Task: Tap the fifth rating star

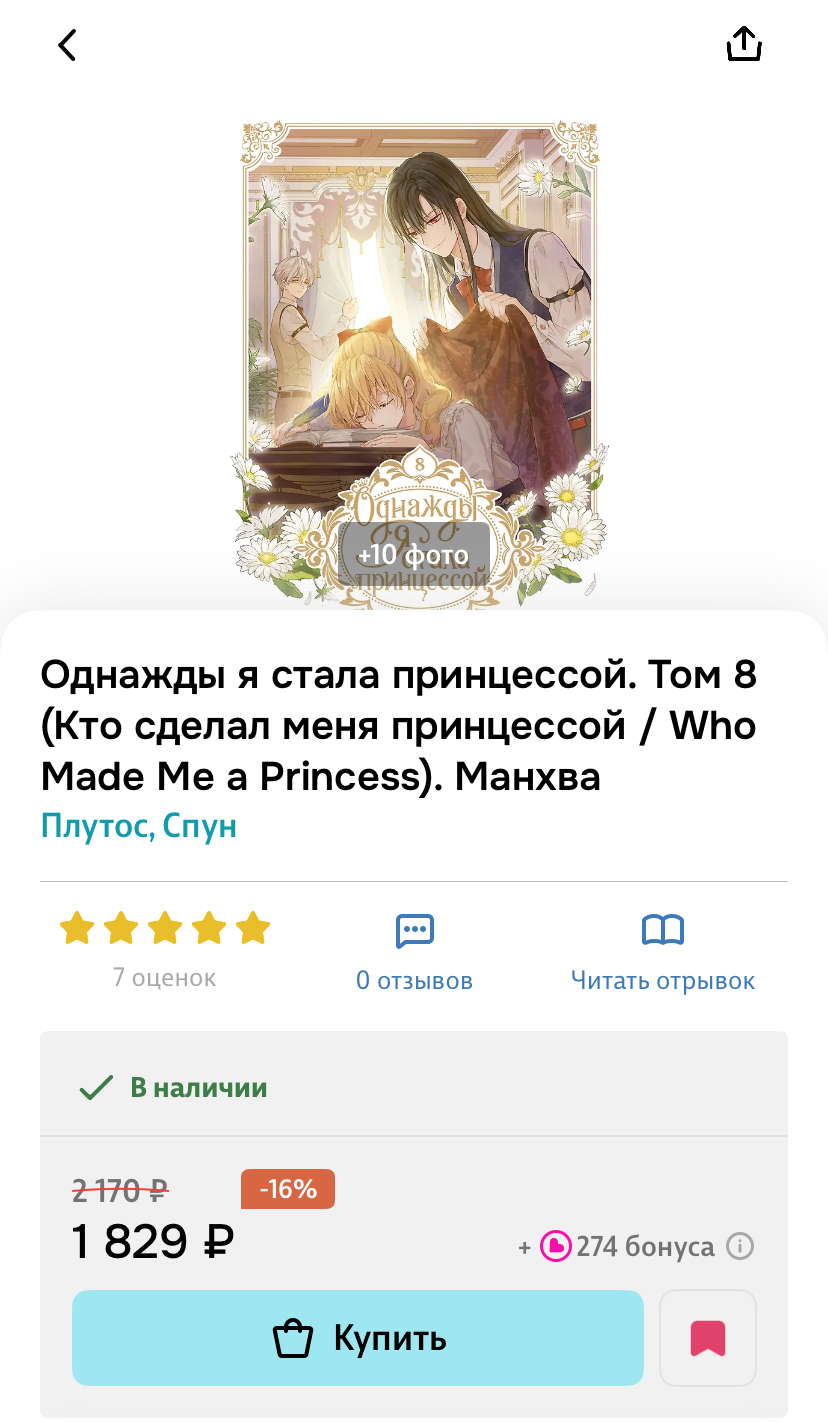Action: click(x=253, y=928)
